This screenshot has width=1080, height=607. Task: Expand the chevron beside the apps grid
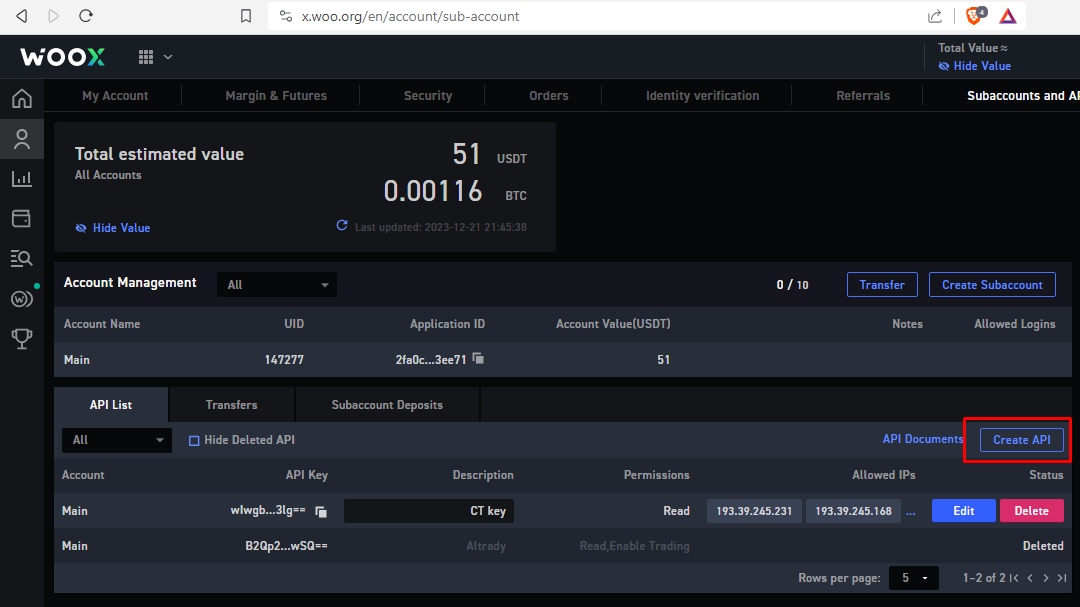pyautogui.click(x=168, y=57)
